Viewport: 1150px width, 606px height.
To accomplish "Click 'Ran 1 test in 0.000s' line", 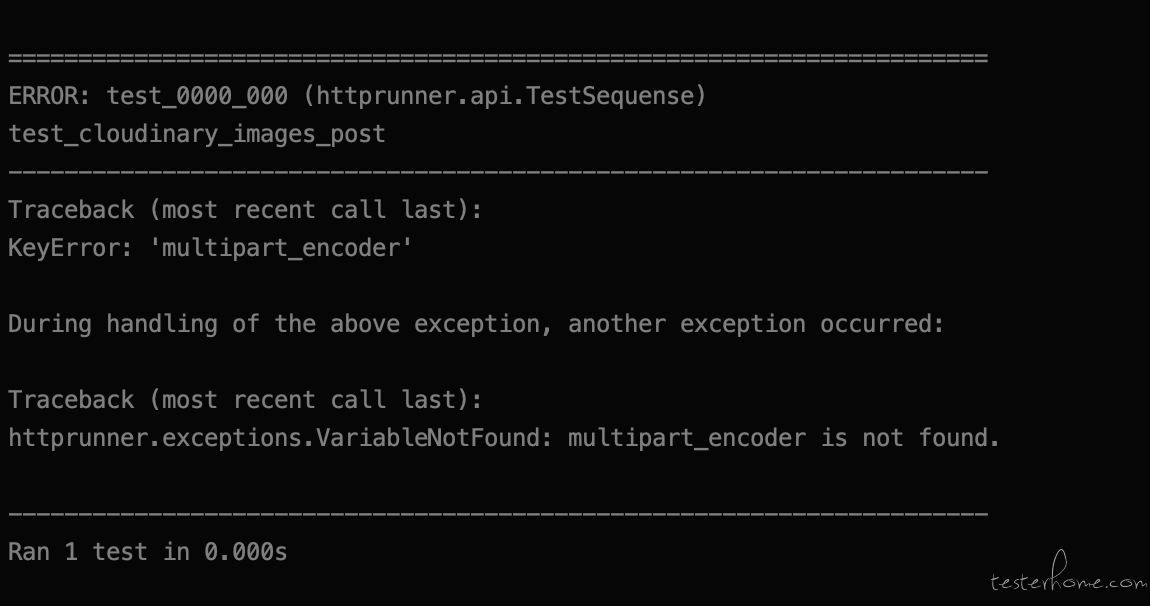I will click(147, 552).
